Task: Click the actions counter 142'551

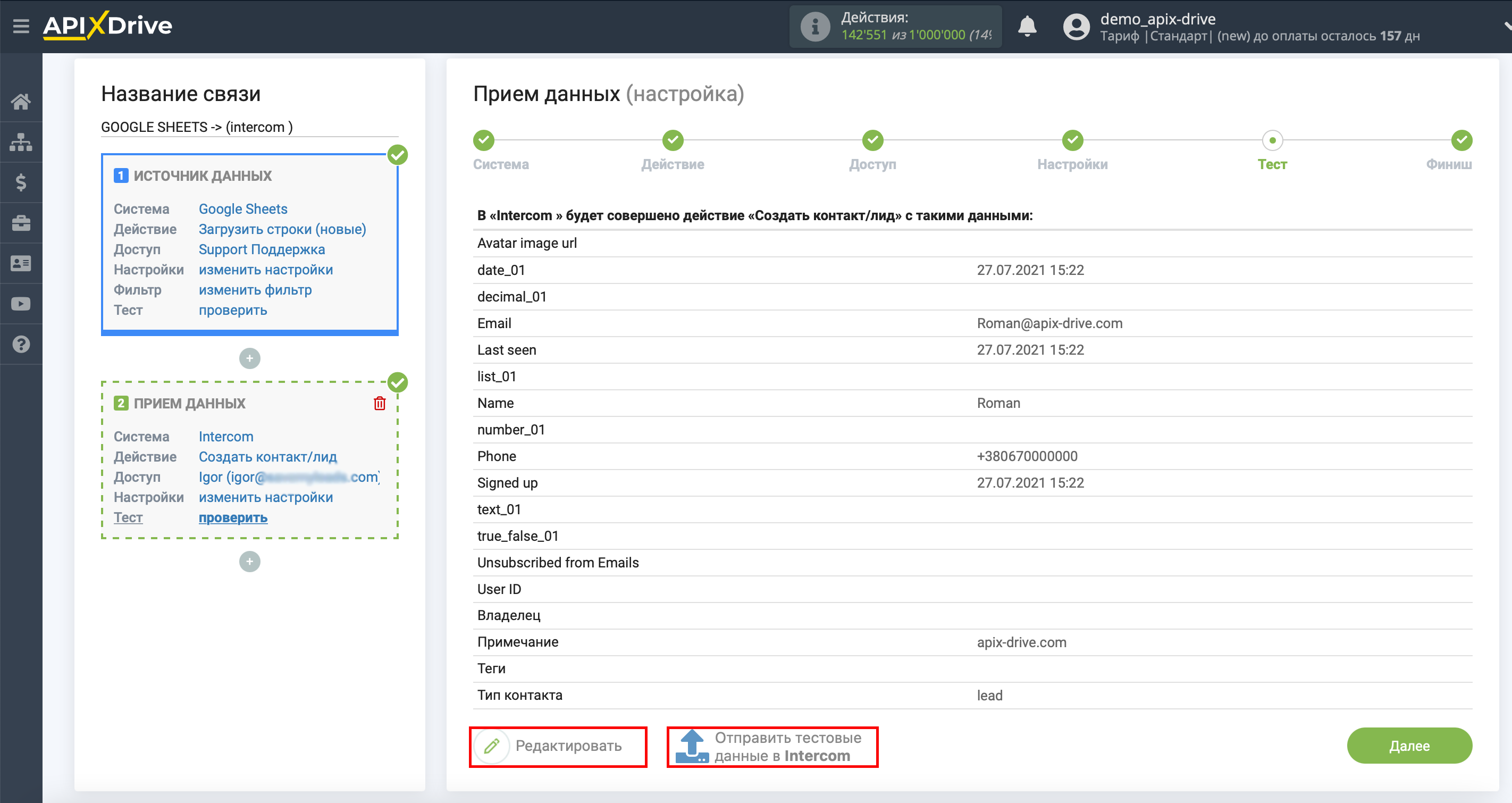Action: tap(863, 35)
